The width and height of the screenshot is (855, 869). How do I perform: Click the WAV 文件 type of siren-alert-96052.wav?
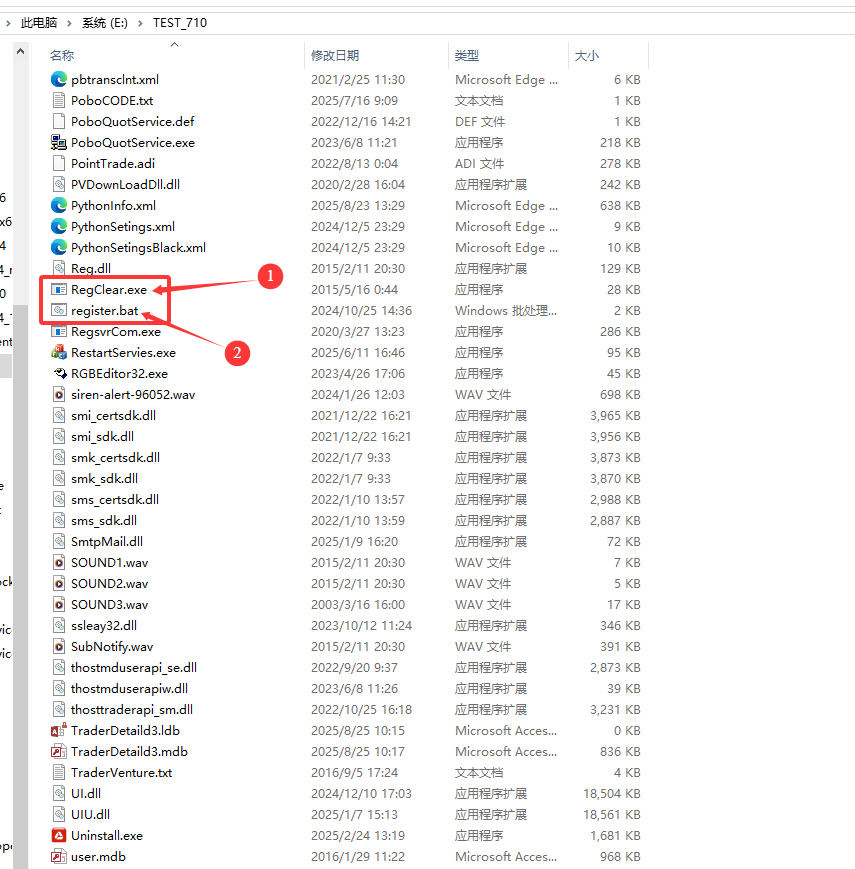click(483, 395)
